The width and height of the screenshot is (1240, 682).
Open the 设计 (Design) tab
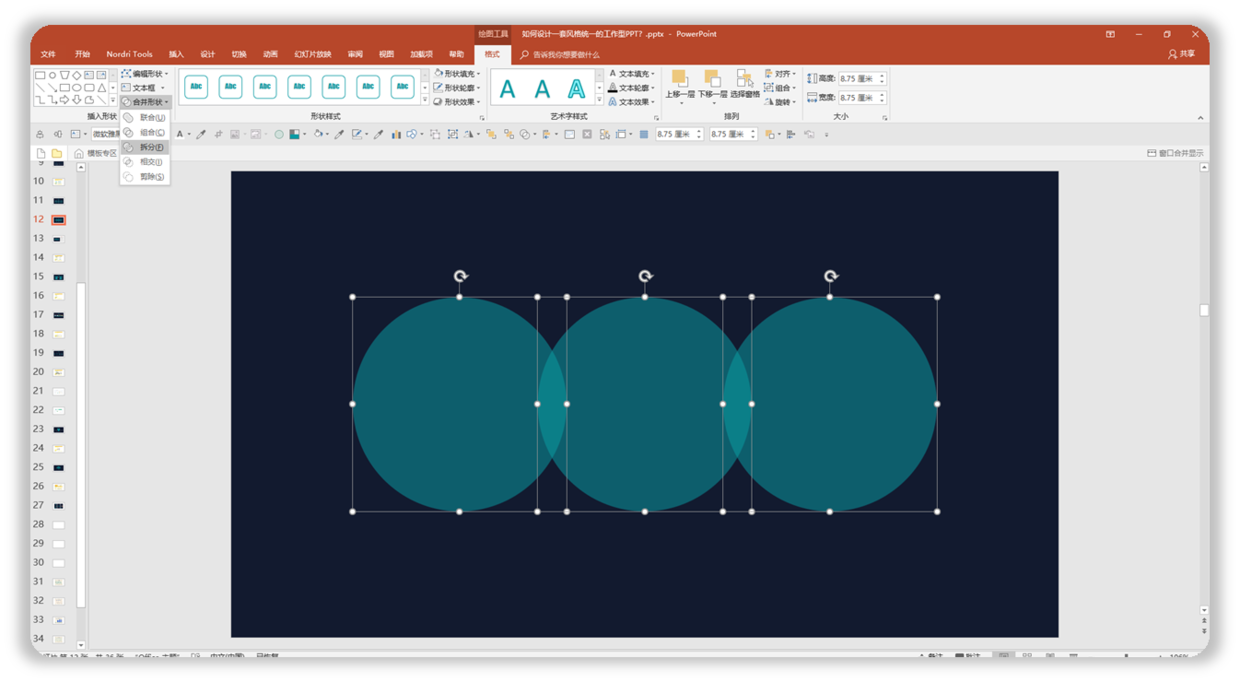coord(207,54)
